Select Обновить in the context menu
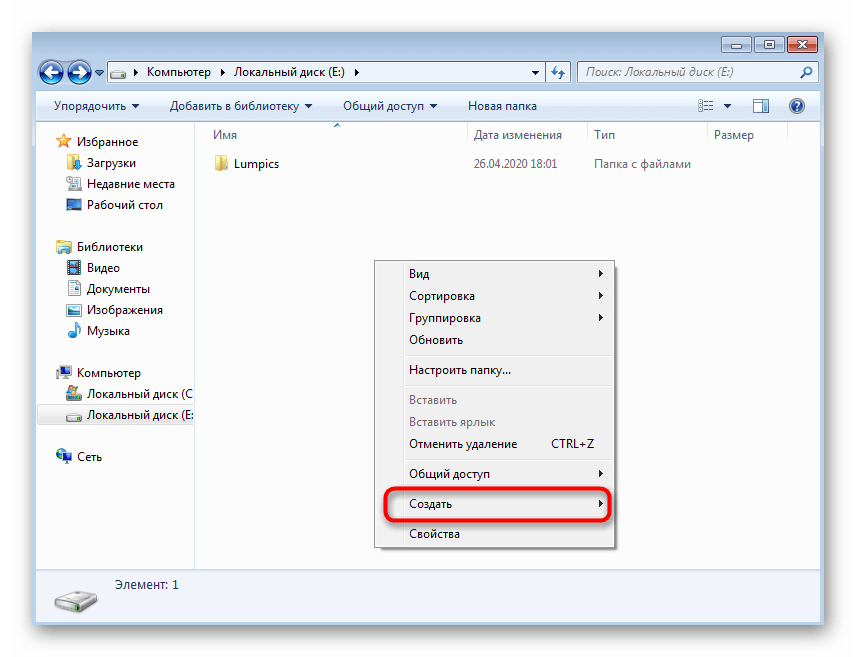Image resolution: width=856 pixels, height=657 pixels. click(436, 340)
